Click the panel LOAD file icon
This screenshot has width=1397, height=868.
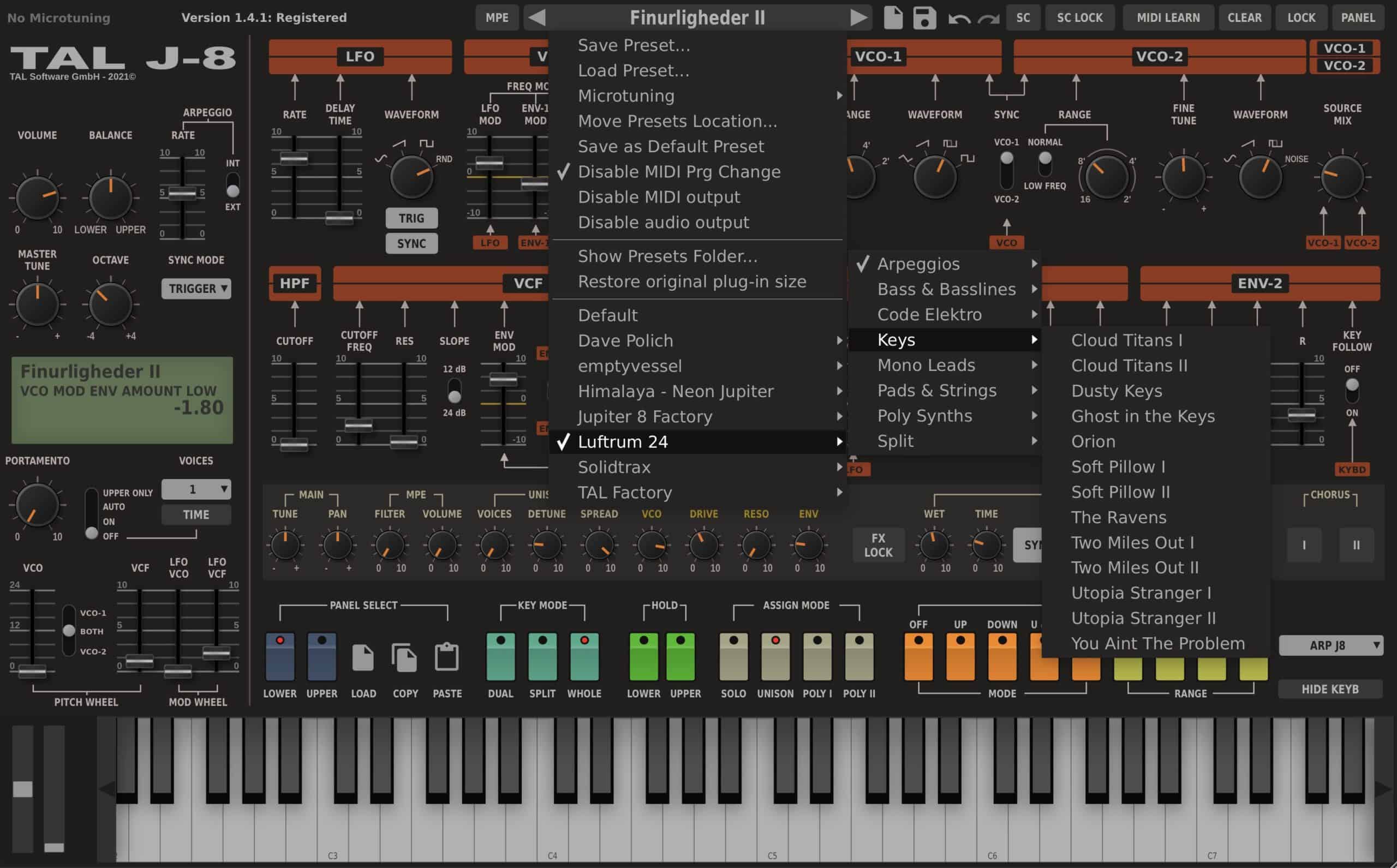(363, 657)
